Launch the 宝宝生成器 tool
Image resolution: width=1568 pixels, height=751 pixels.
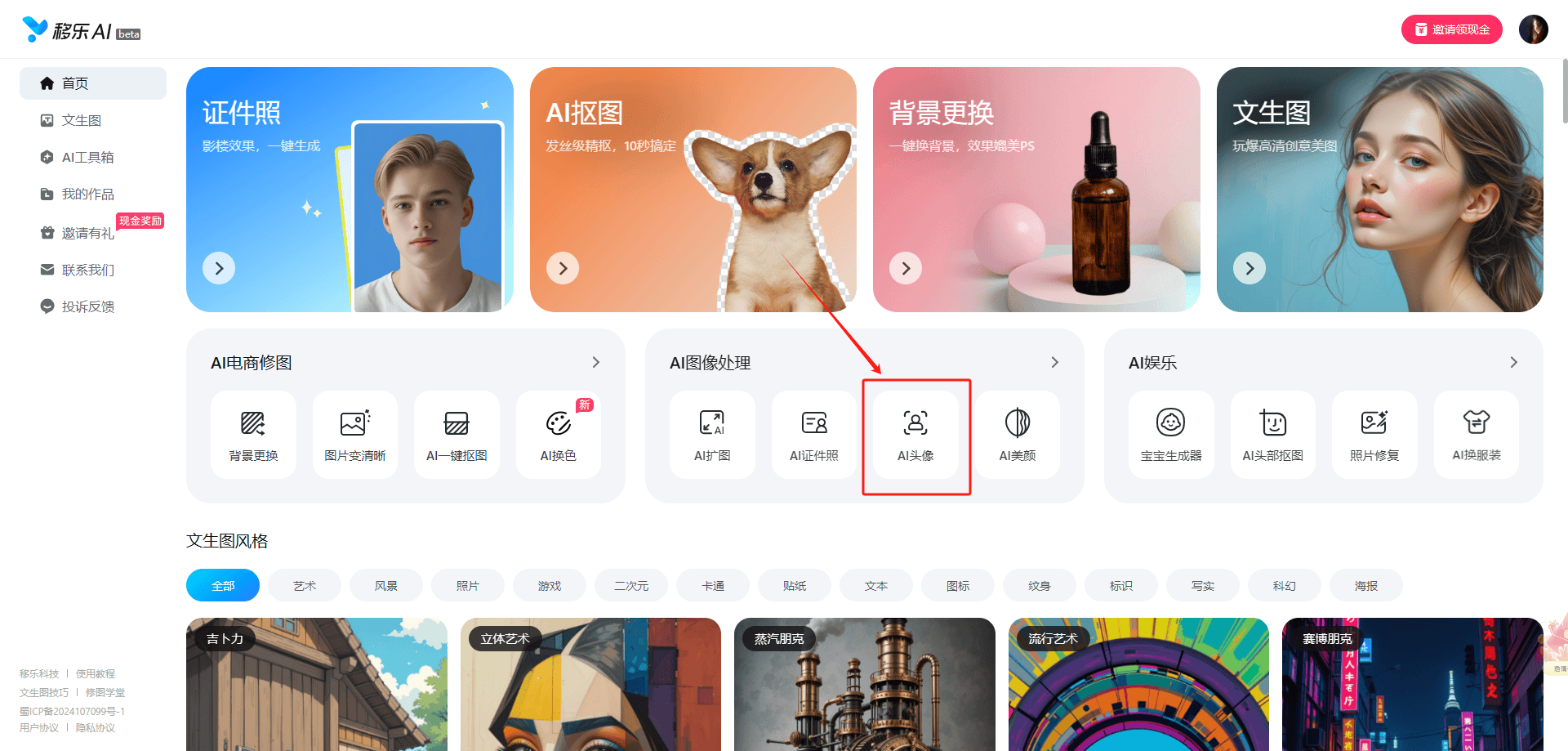pos(1171,435)
